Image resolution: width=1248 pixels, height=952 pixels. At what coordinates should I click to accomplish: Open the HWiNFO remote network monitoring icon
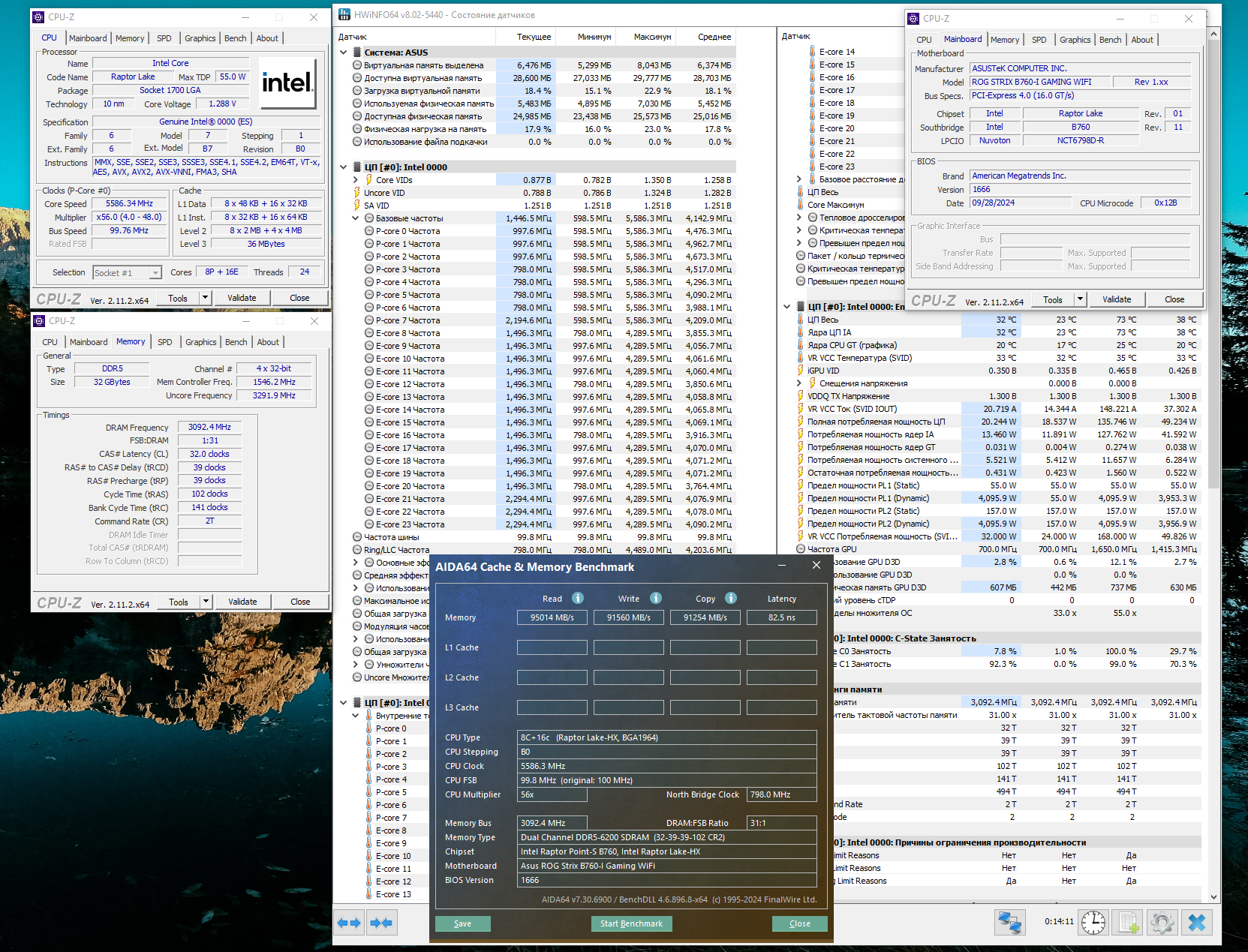coord(1009,922)
